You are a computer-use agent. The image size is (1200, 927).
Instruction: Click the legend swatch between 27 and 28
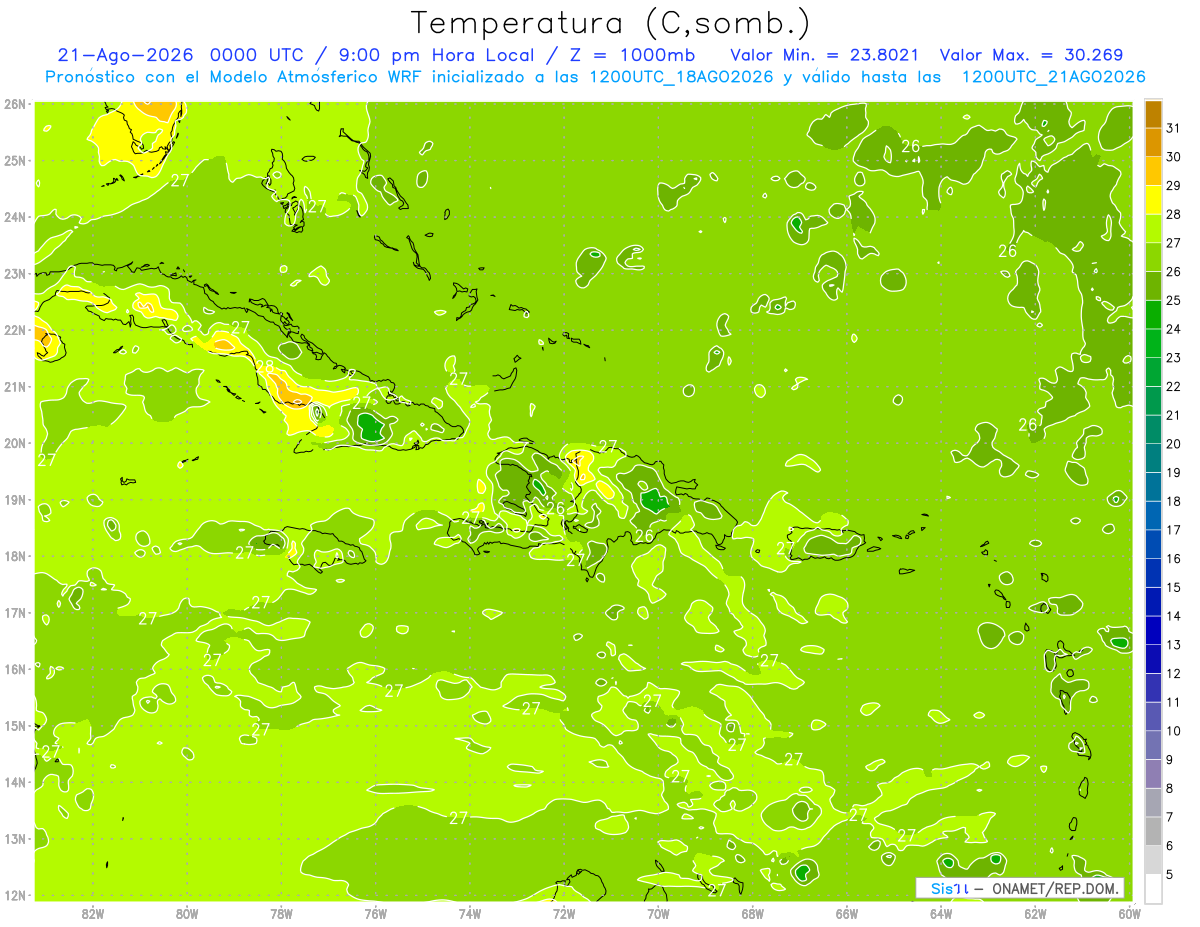pyautogui.click(x=1154, y=228)
